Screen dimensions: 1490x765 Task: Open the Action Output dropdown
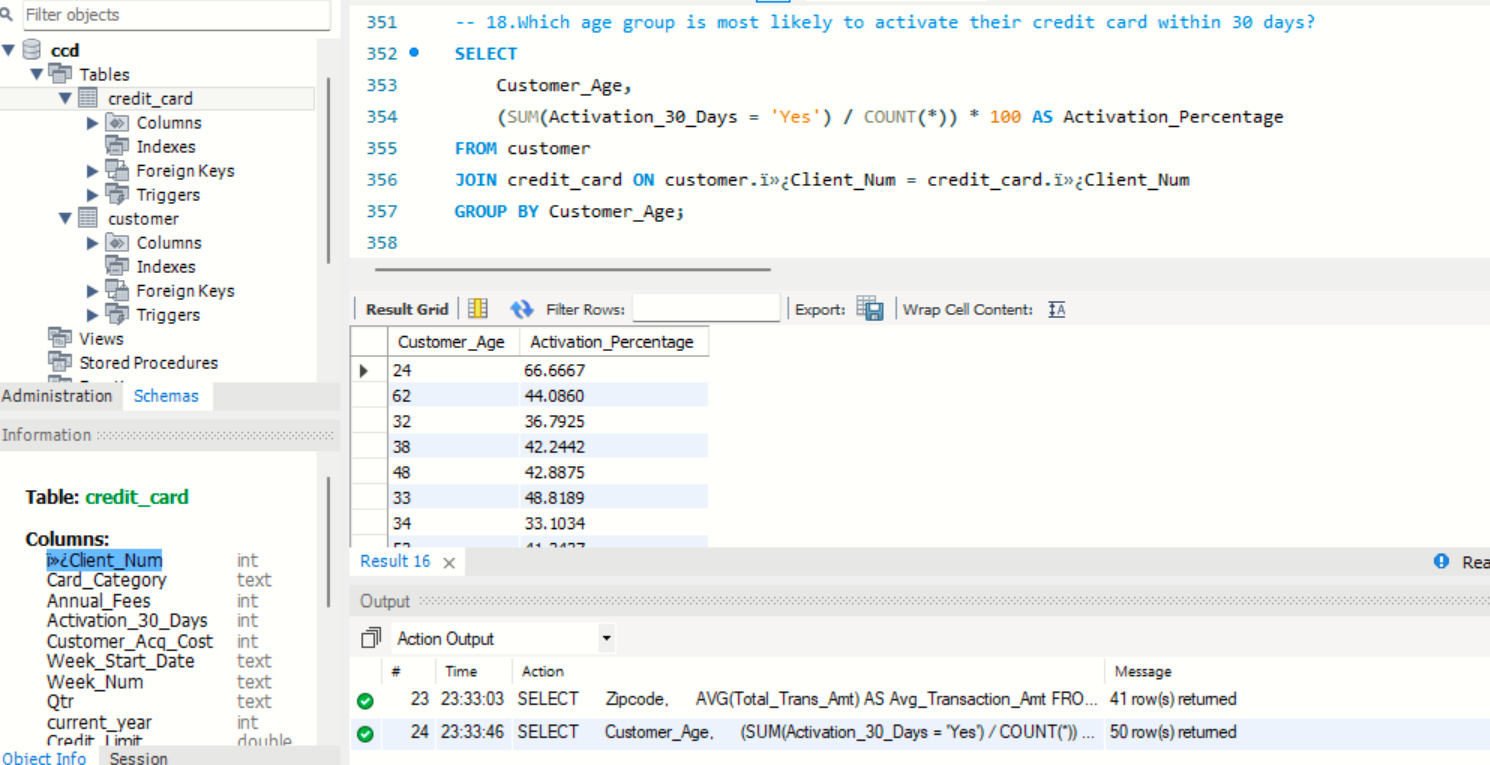click(606, 638)
